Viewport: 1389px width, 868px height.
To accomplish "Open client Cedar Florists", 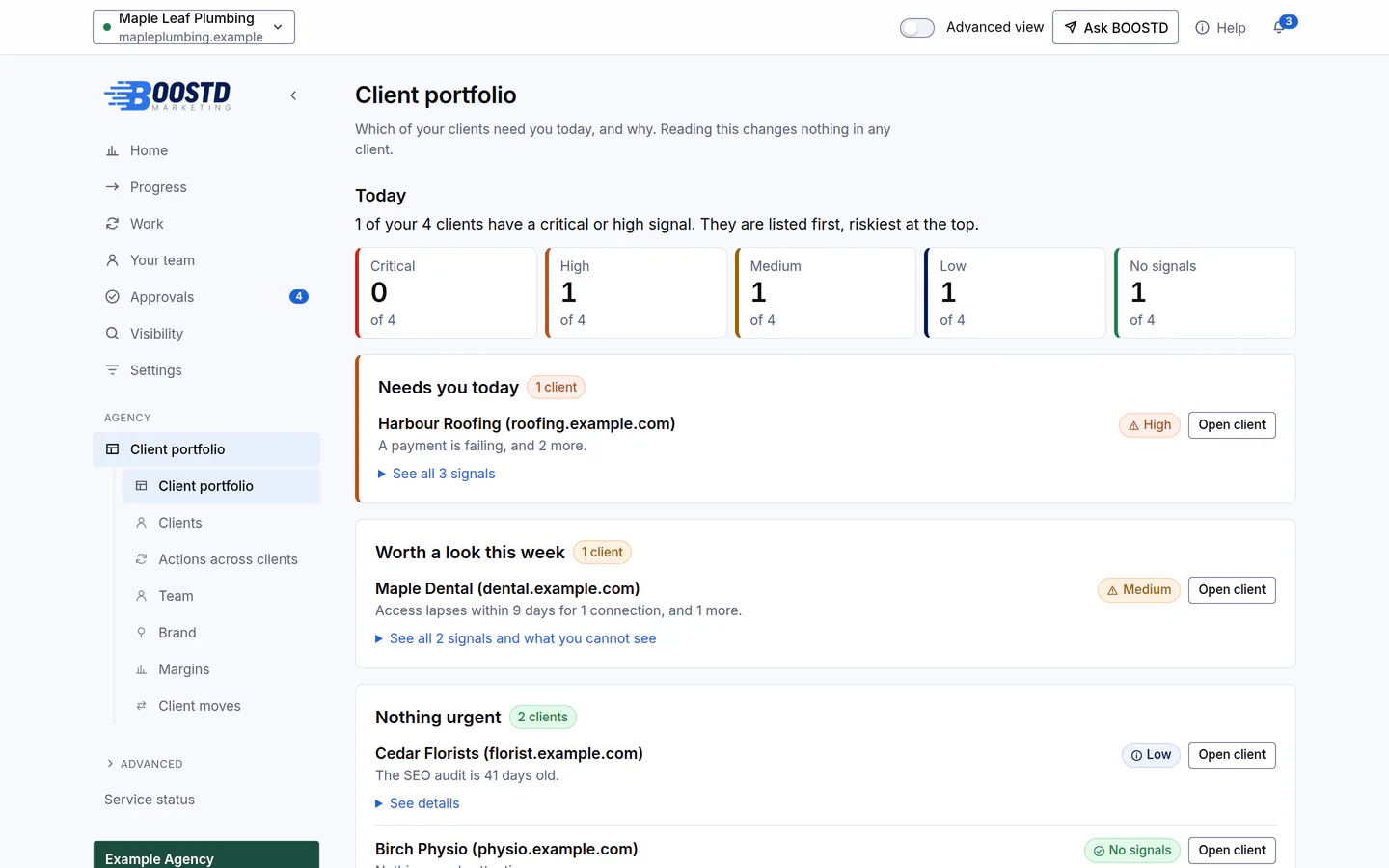I will point(1232,755).
